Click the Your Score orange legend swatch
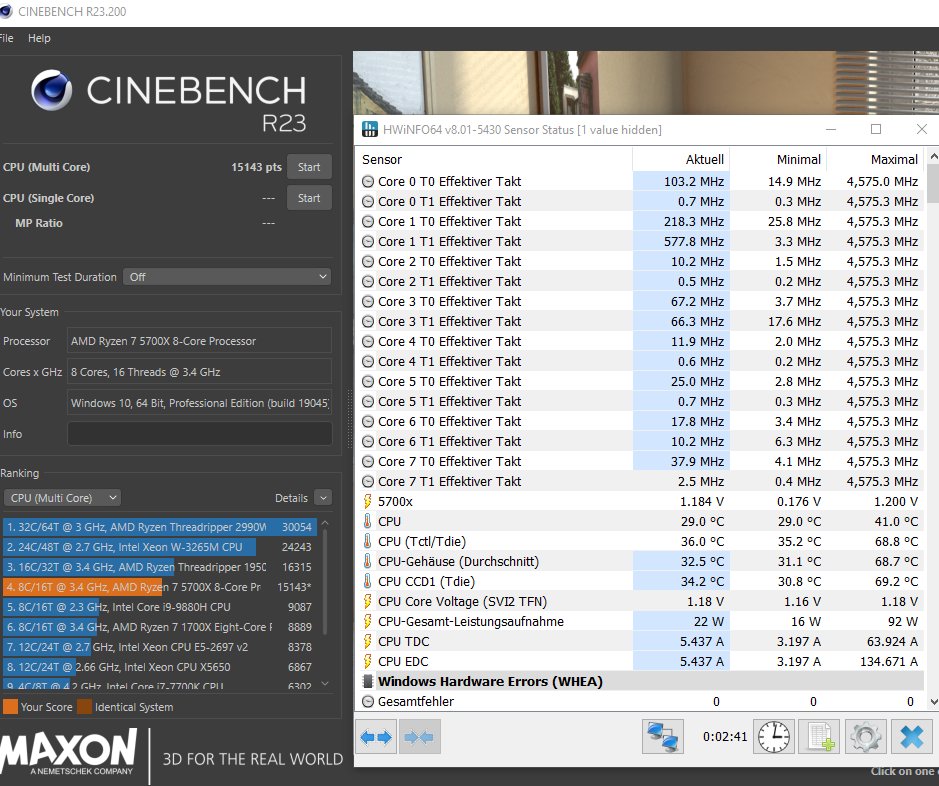The image size is (939, 786). point(10,707)
